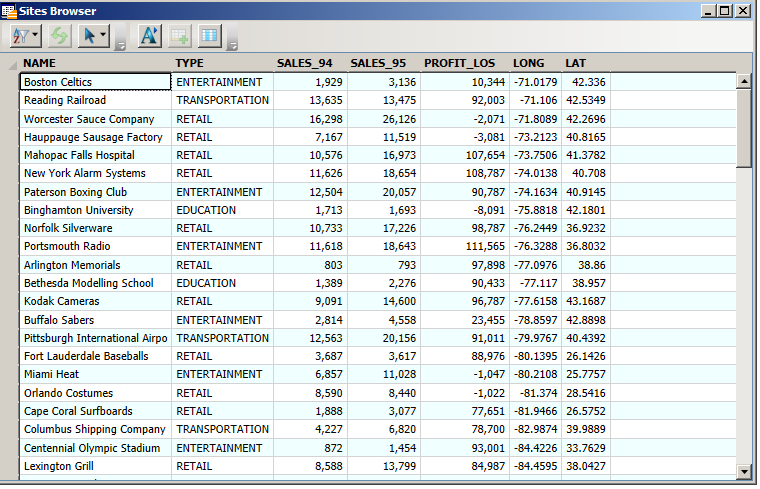Click the column settings table icon
Screen dimensions: 760x489
coord(209,36)
